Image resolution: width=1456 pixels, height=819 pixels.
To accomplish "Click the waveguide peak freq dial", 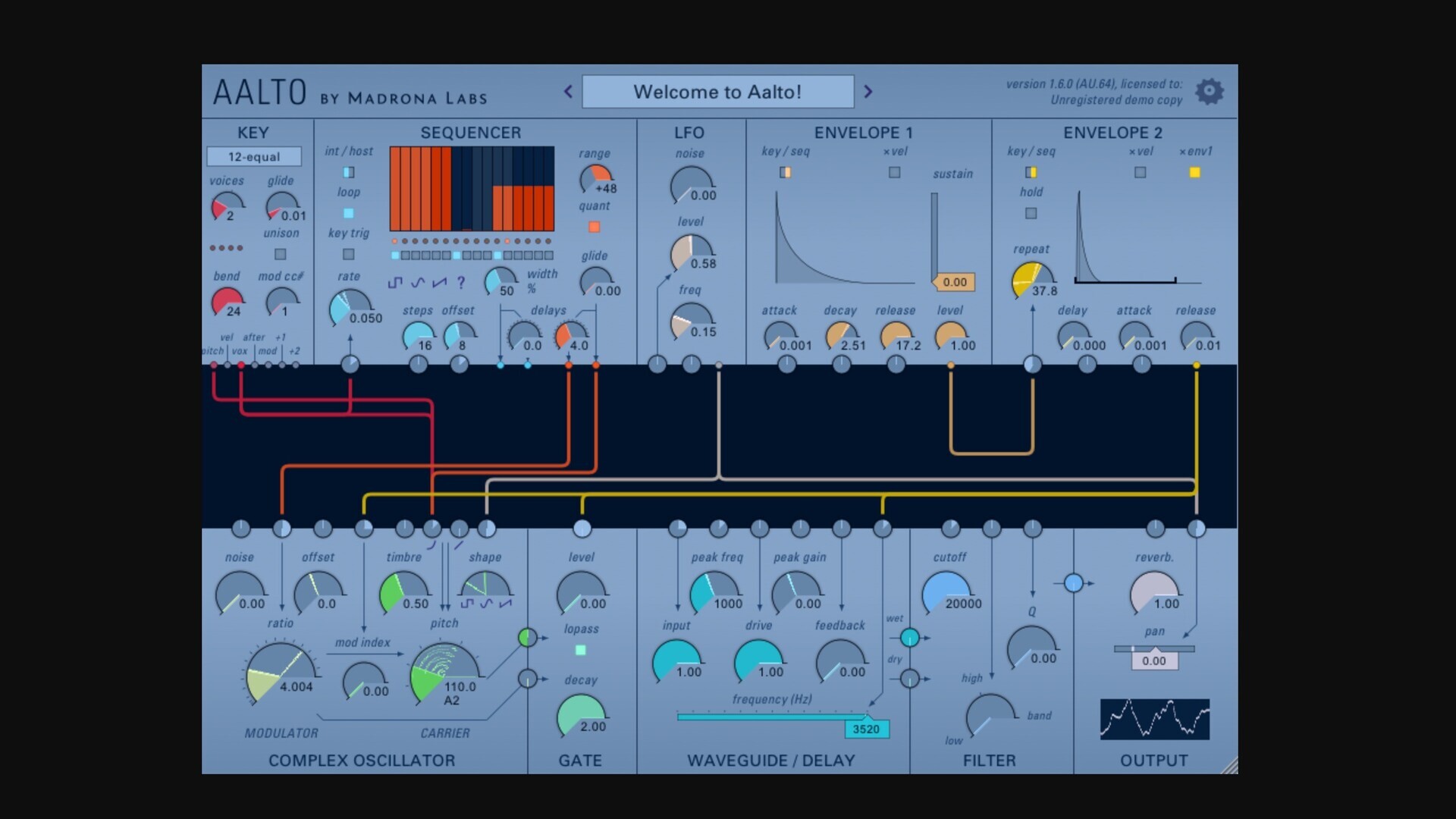I will coord(715,592).
